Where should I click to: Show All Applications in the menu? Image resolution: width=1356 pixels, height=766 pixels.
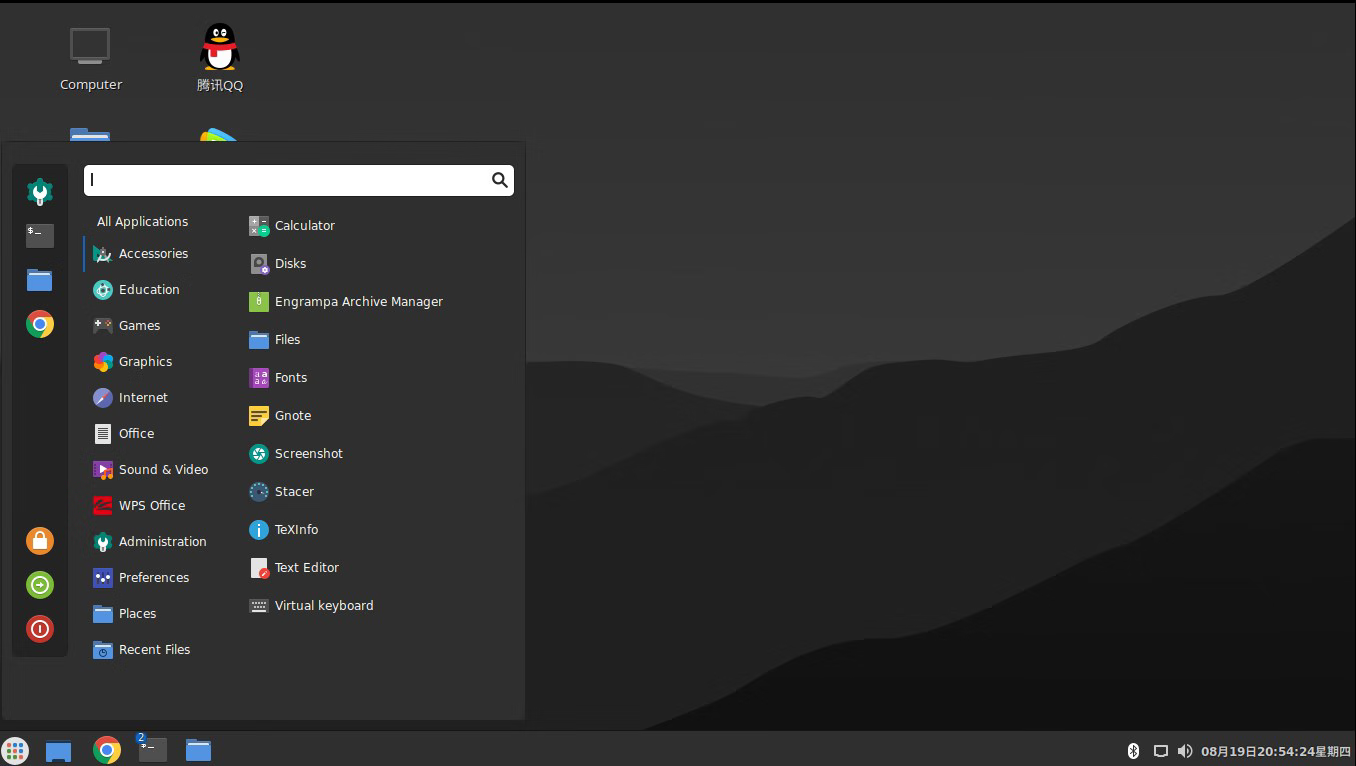tap(142, 222)
